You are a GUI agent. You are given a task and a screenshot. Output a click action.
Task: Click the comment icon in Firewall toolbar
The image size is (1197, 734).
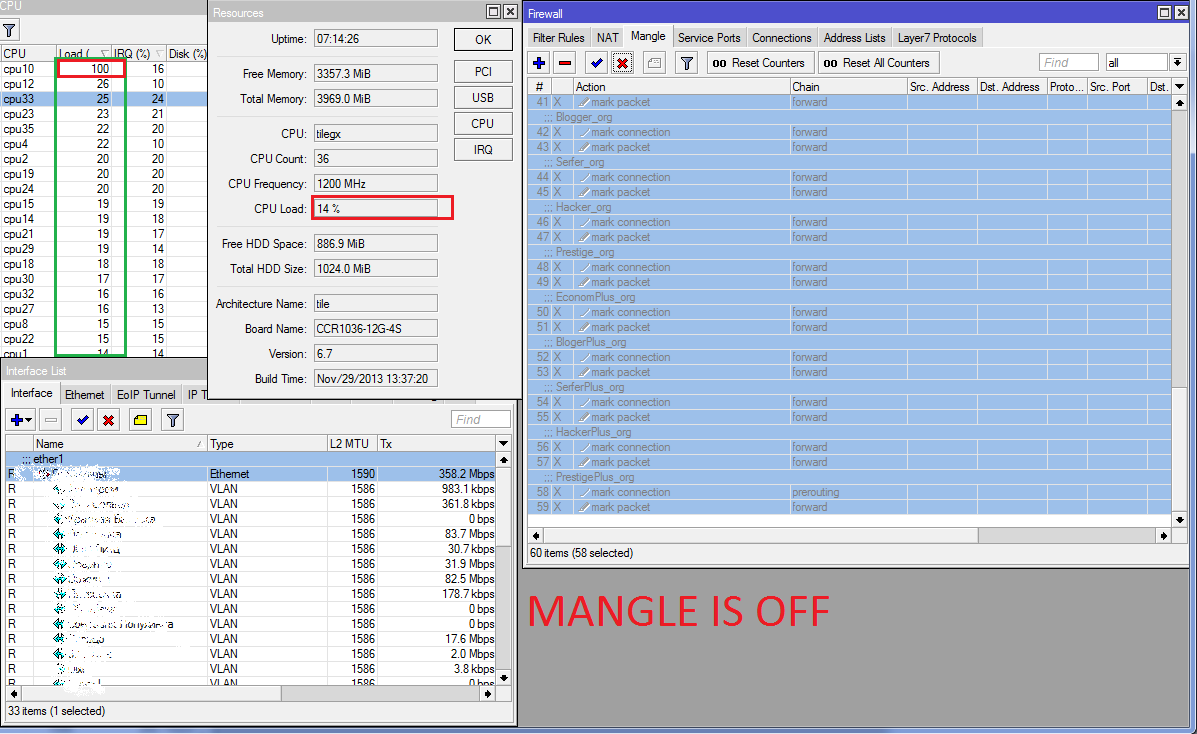(654, 63)
